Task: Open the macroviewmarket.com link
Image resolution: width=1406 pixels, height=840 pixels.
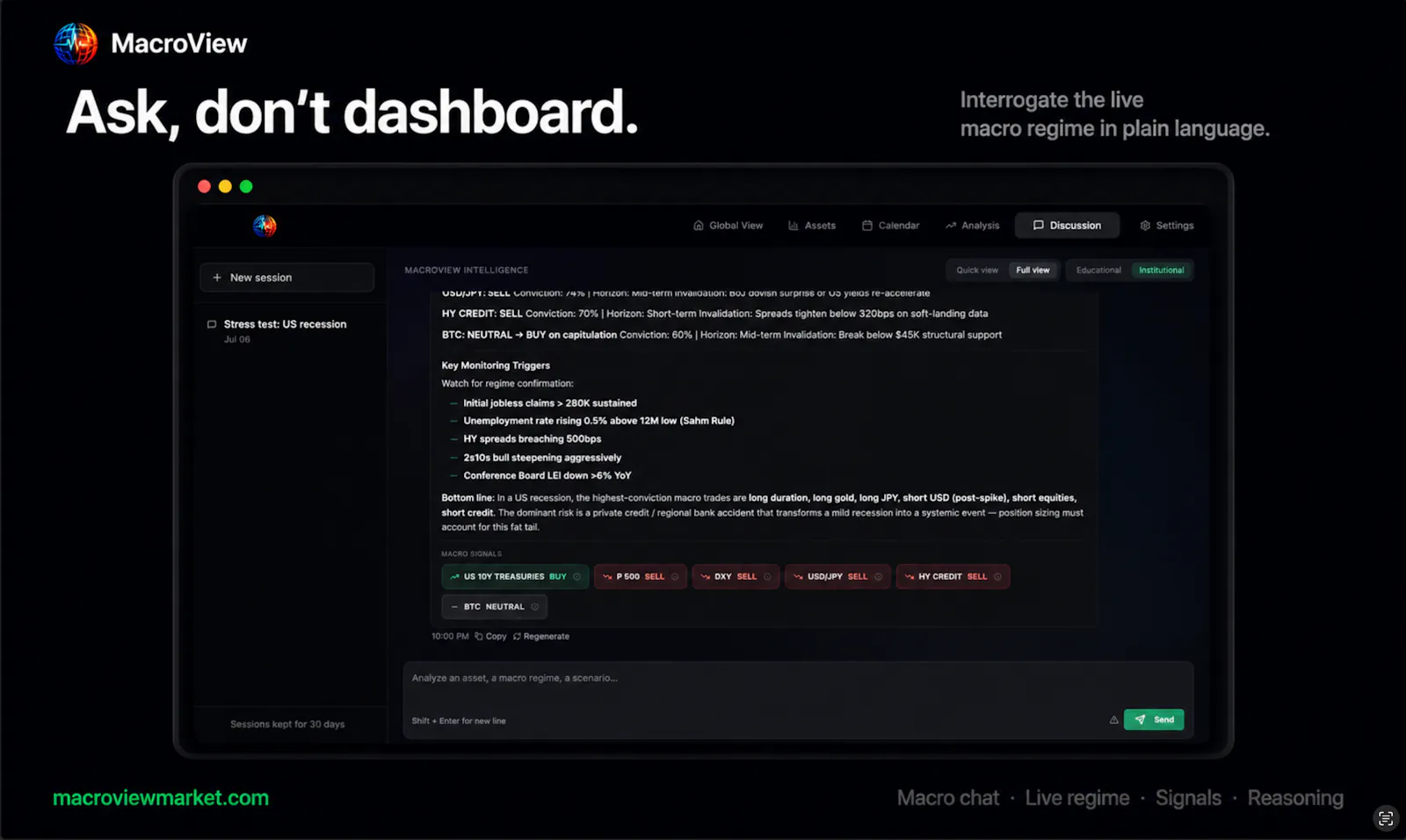Action: (x=161, y=798)
